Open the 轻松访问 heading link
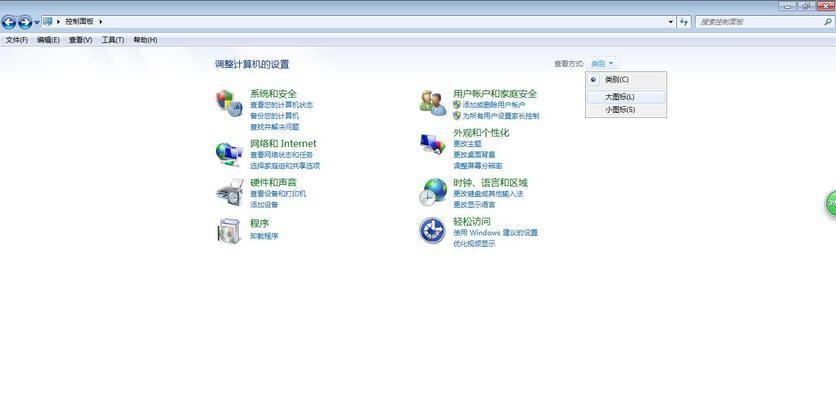This screenshot has height=400, width=836. (472, 221)
